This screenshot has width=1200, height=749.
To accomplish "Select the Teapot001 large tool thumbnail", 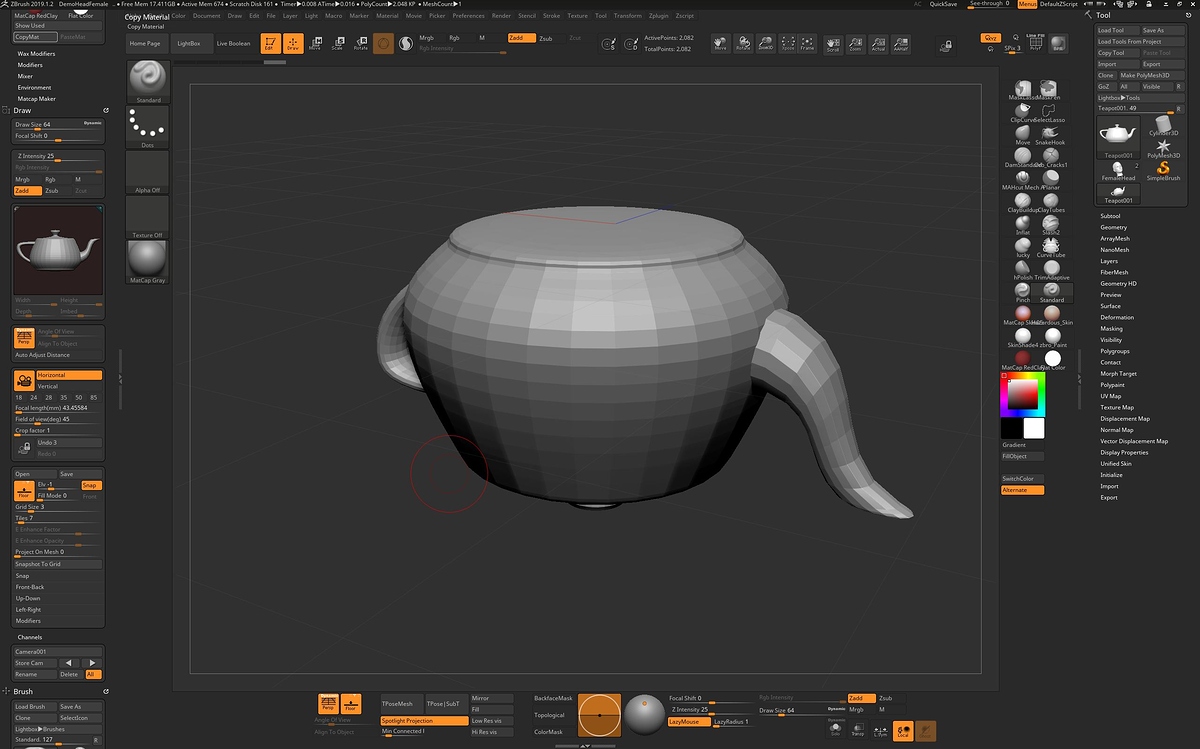I will click(1118, 137).
